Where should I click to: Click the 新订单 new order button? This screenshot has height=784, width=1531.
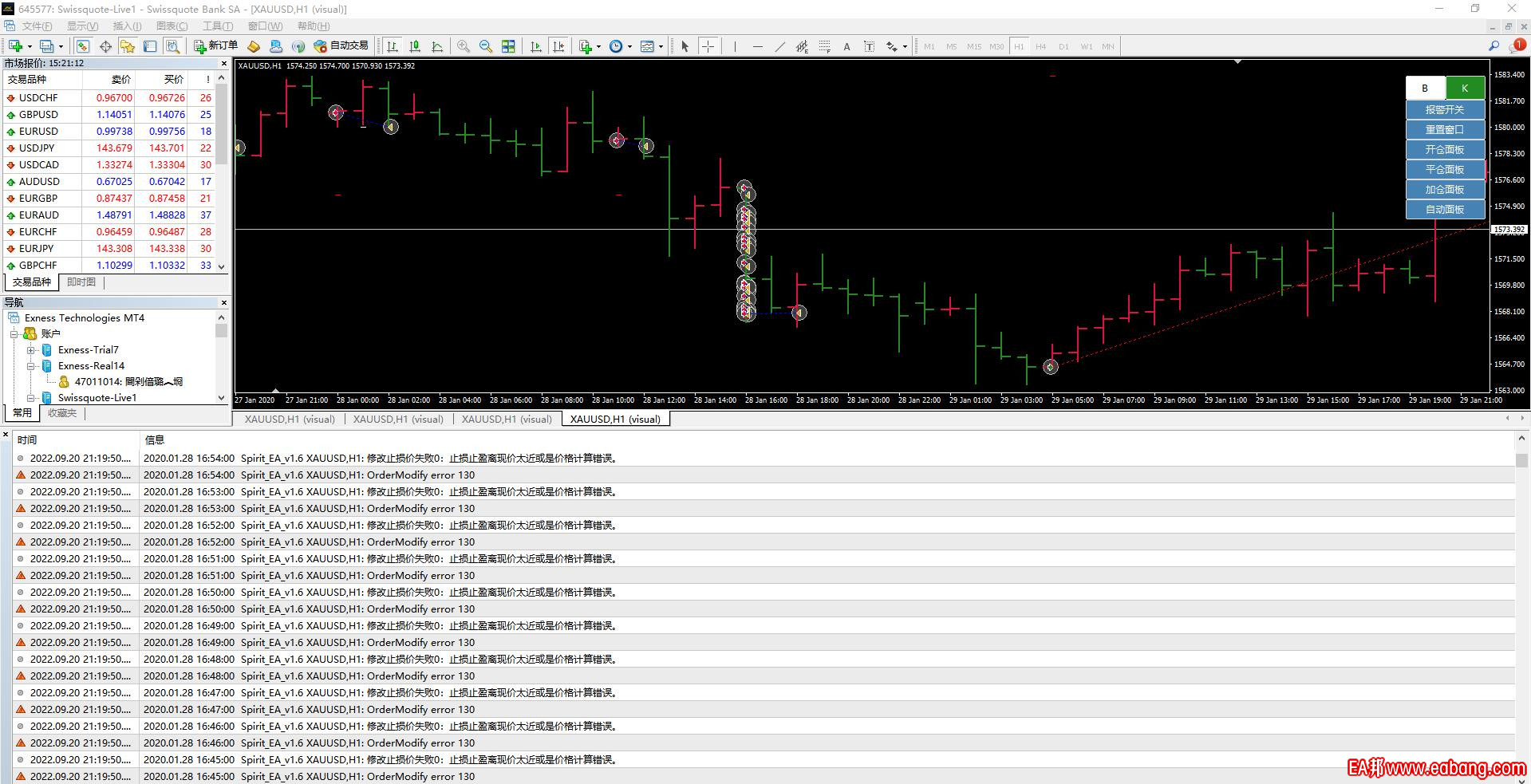(x=215, y=46)
